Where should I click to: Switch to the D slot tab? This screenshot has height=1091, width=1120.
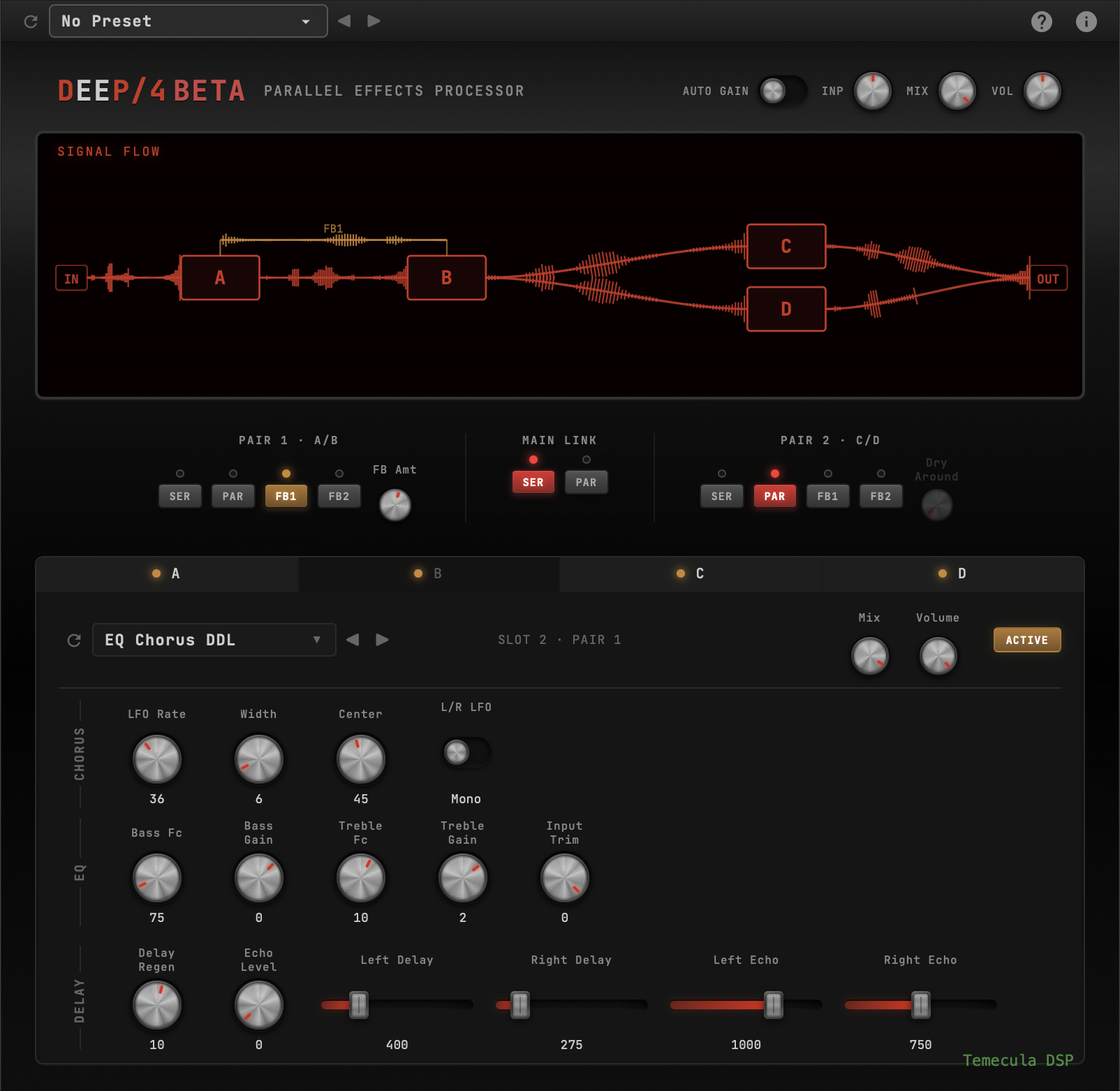pos(953,573)
